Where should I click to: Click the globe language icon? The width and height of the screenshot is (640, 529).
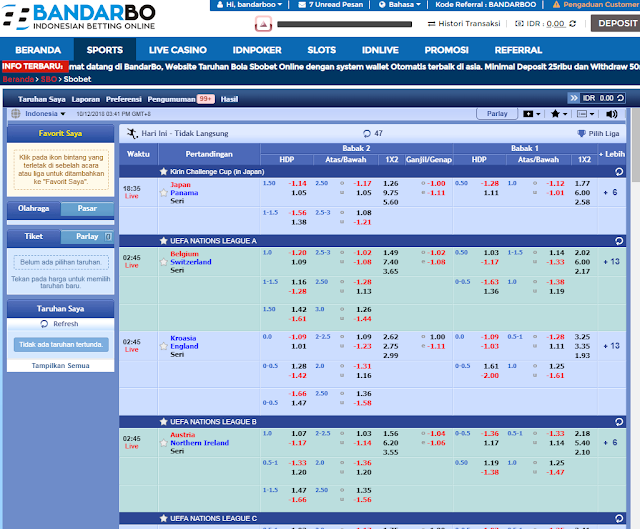(16, 113)
